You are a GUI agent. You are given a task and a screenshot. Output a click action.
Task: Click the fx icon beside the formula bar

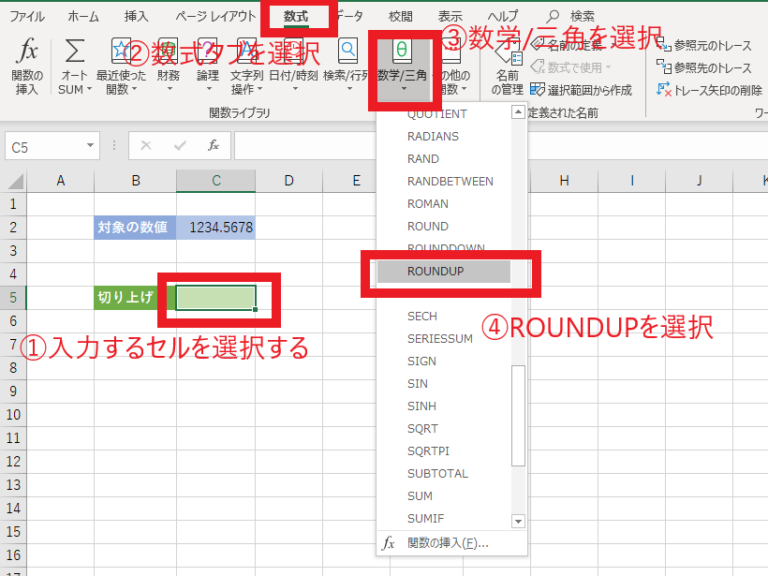coord(213,145)
